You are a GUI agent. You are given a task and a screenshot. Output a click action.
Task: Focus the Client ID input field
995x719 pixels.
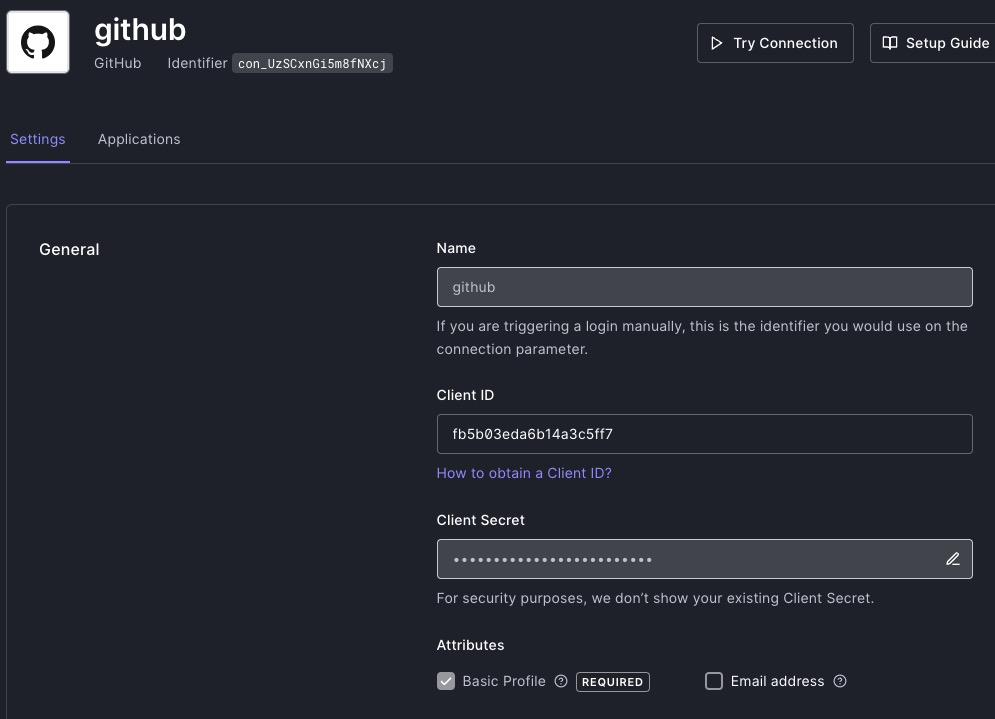click(x=704, y=434)
